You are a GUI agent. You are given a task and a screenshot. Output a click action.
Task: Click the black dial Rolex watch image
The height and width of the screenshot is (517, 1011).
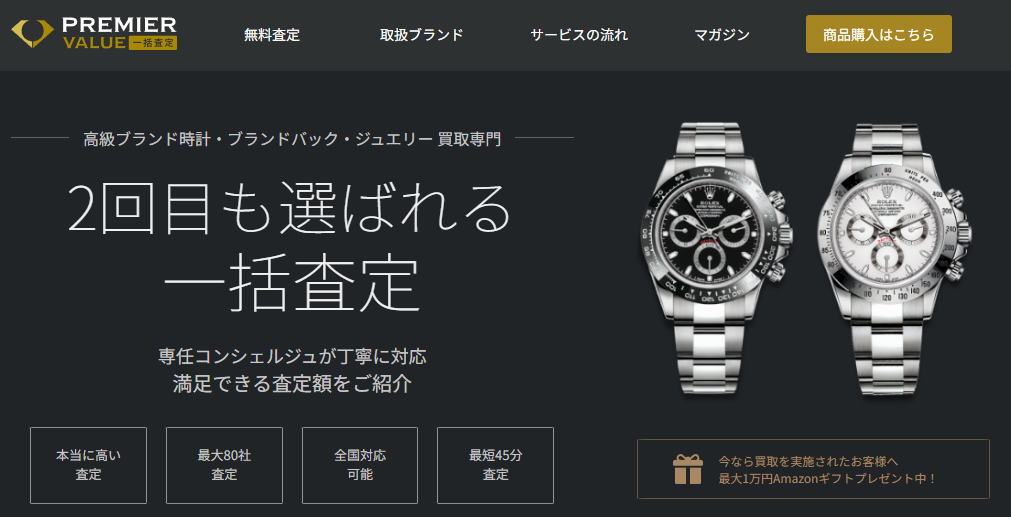(716, 257)
